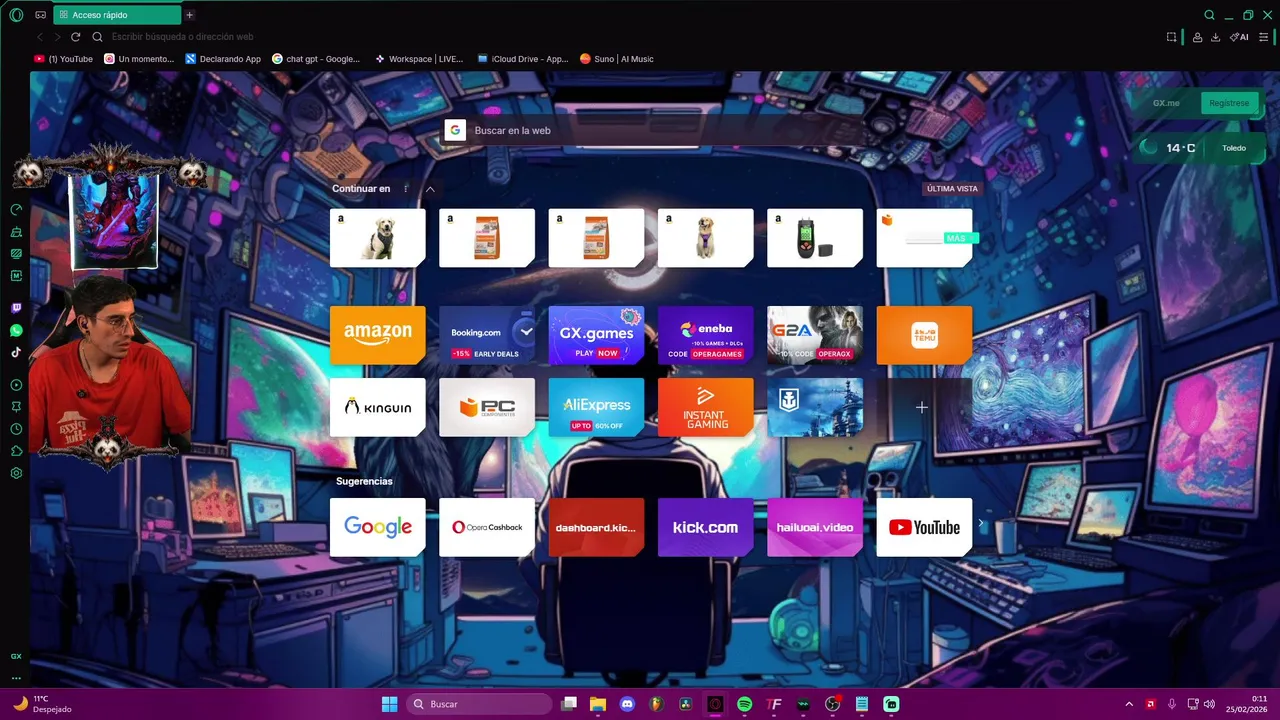Open the Toledo weather widget
1280x720 pixels.
1201,148
